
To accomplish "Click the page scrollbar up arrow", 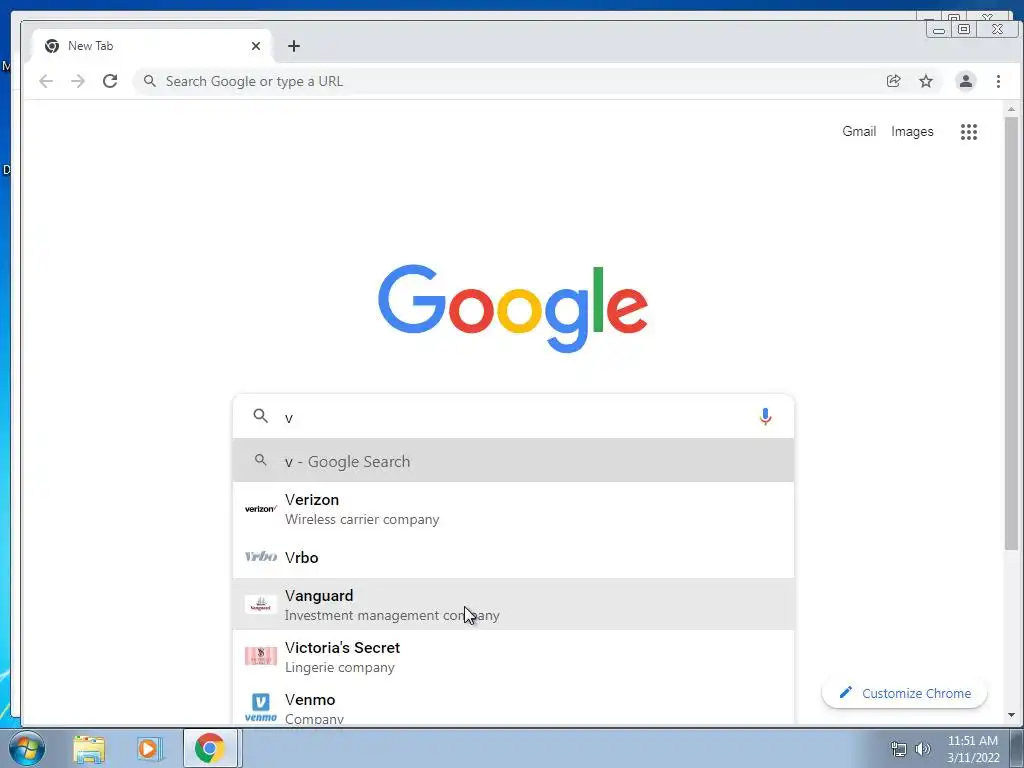I will click(x=1011, y=109).
